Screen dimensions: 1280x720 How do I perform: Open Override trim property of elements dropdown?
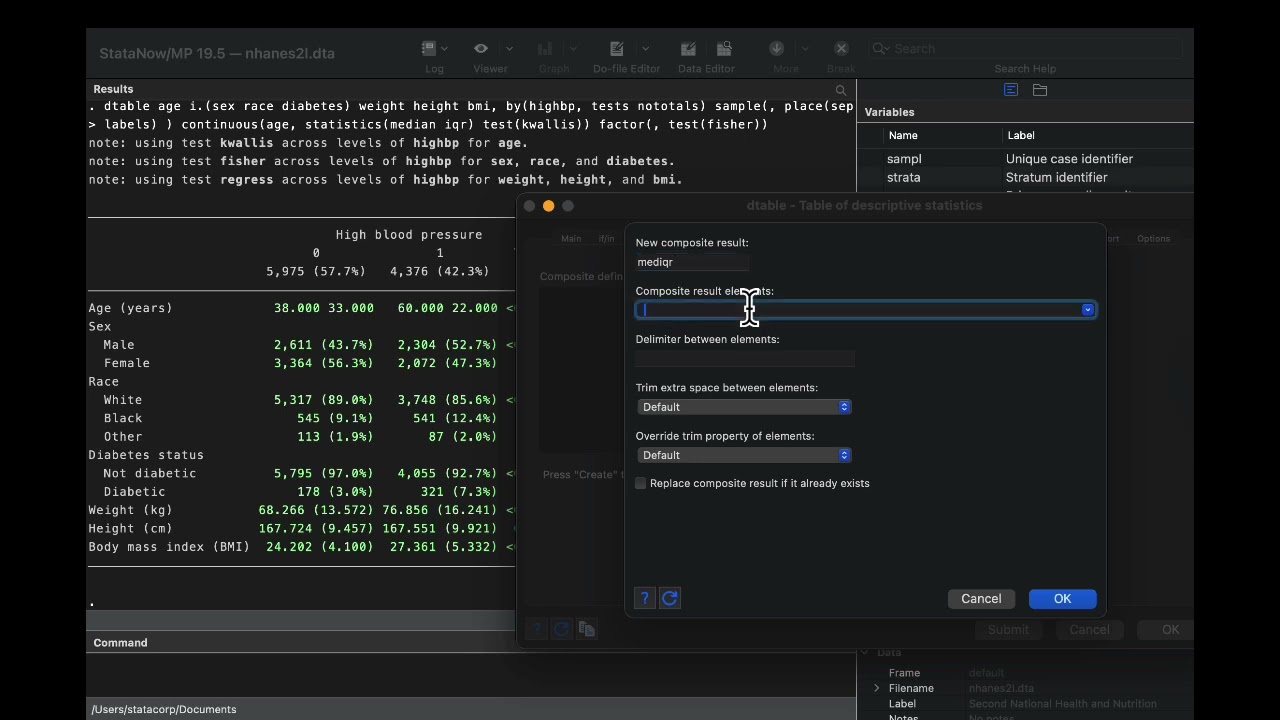[x=744, y=455]
